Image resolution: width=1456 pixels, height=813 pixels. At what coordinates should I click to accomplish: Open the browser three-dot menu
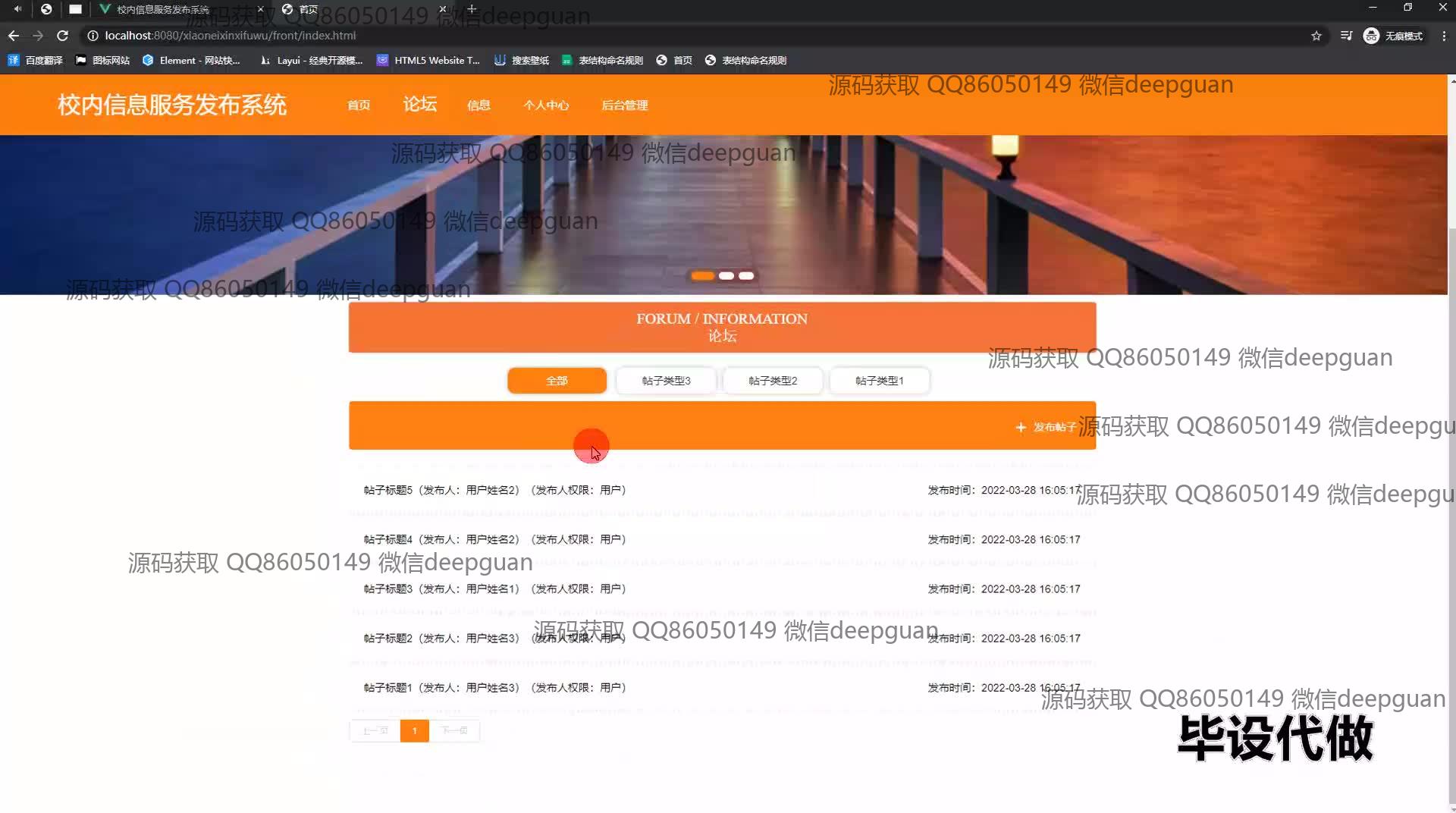coord(1444,36)
